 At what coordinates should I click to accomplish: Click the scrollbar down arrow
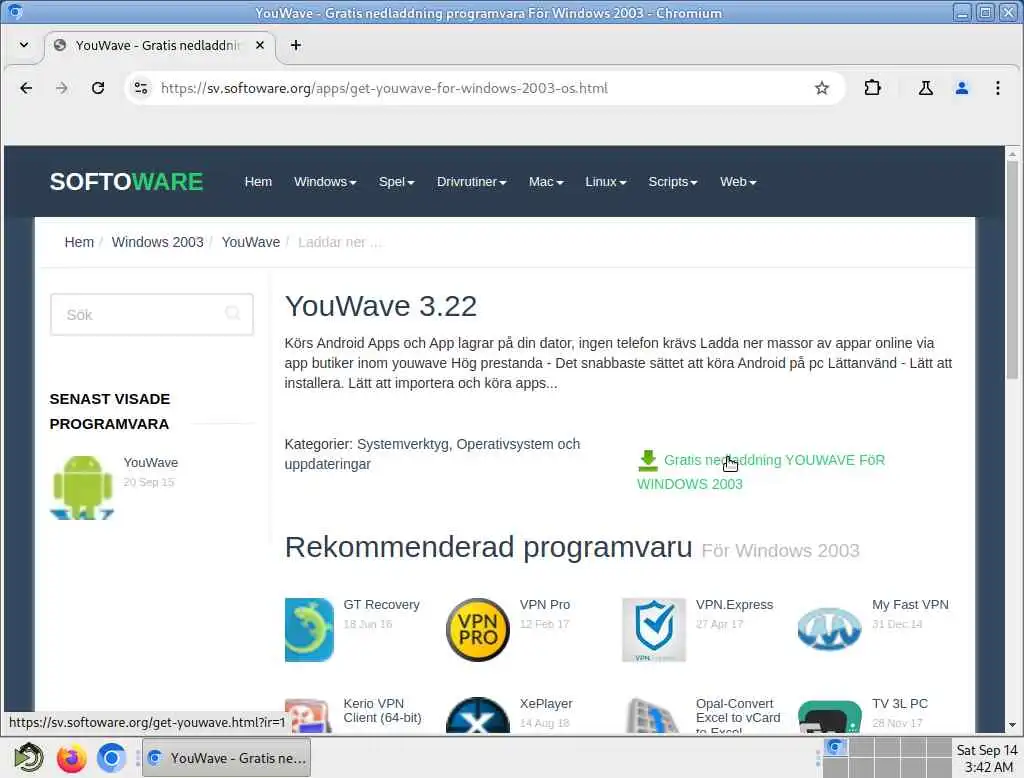click(x=1012, y=724)
